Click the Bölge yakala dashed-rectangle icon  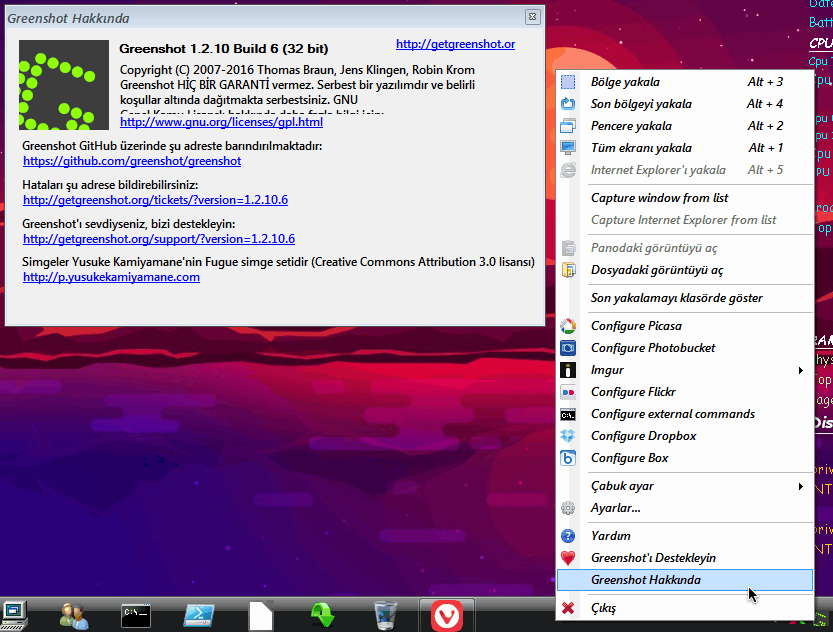568,82
